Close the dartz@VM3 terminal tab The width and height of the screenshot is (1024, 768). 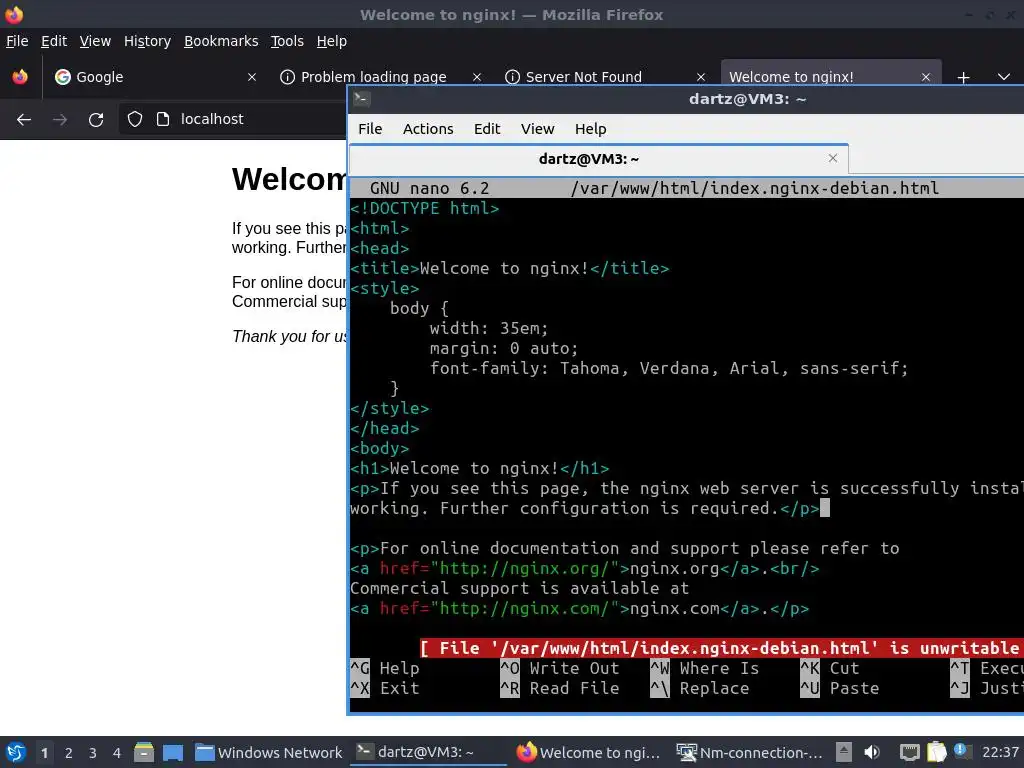pyautogui.click(x=833, y=158)
